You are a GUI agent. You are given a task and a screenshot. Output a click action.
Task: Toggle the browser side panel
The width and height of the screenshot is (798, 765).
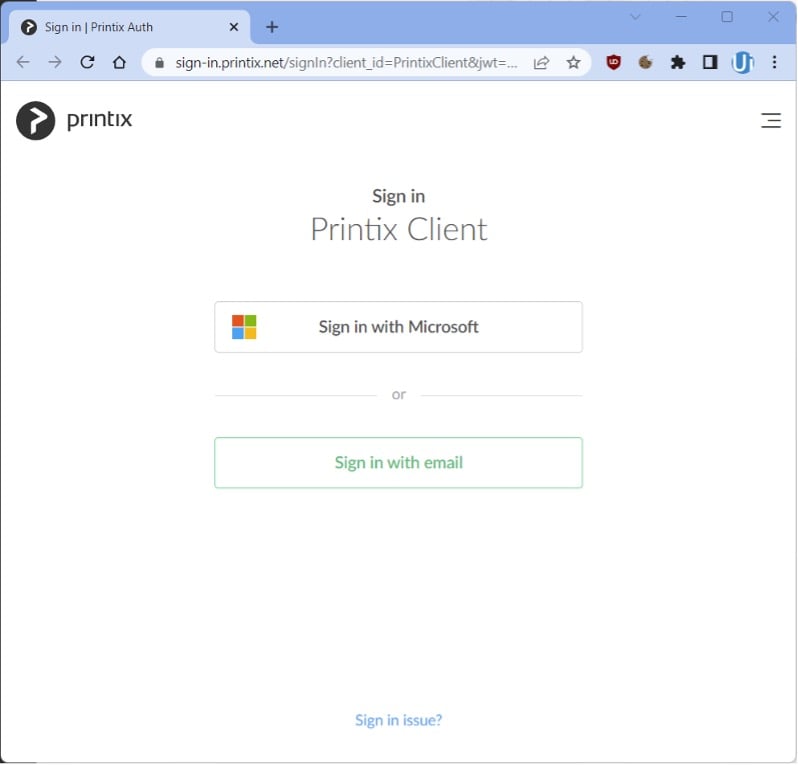click(709, 63)
